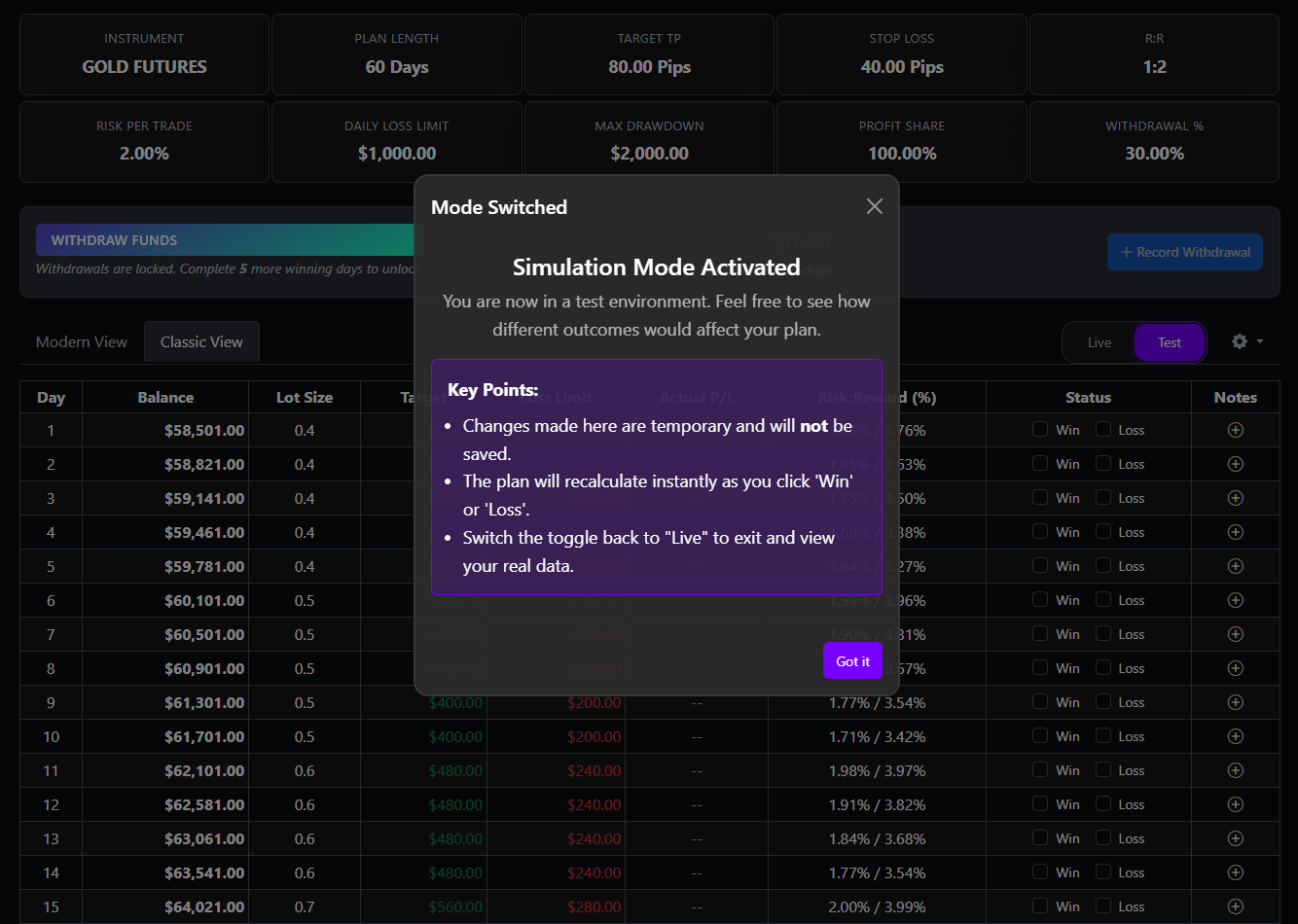This screenshot has height=924, width=1298.
Task: Select the Classic View tab
Action: point(201,341)
